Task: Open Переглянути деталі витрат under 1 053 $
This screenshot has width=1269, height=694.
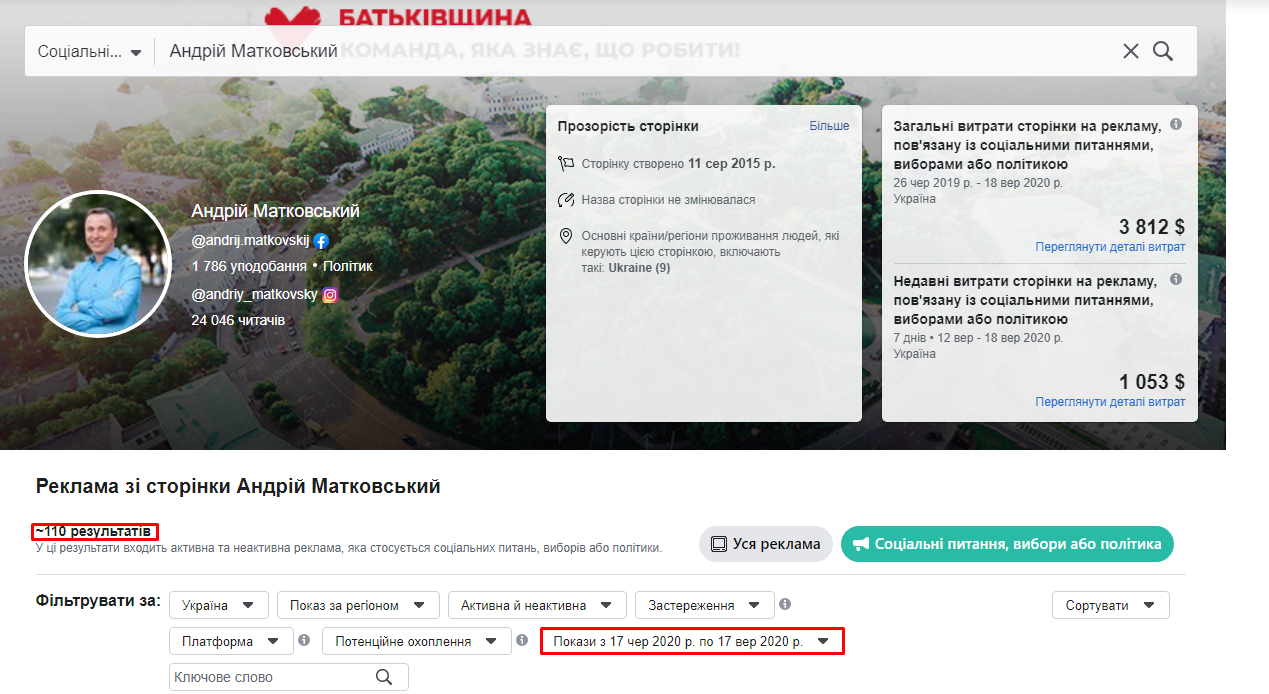Action: tap(1110, 402)
